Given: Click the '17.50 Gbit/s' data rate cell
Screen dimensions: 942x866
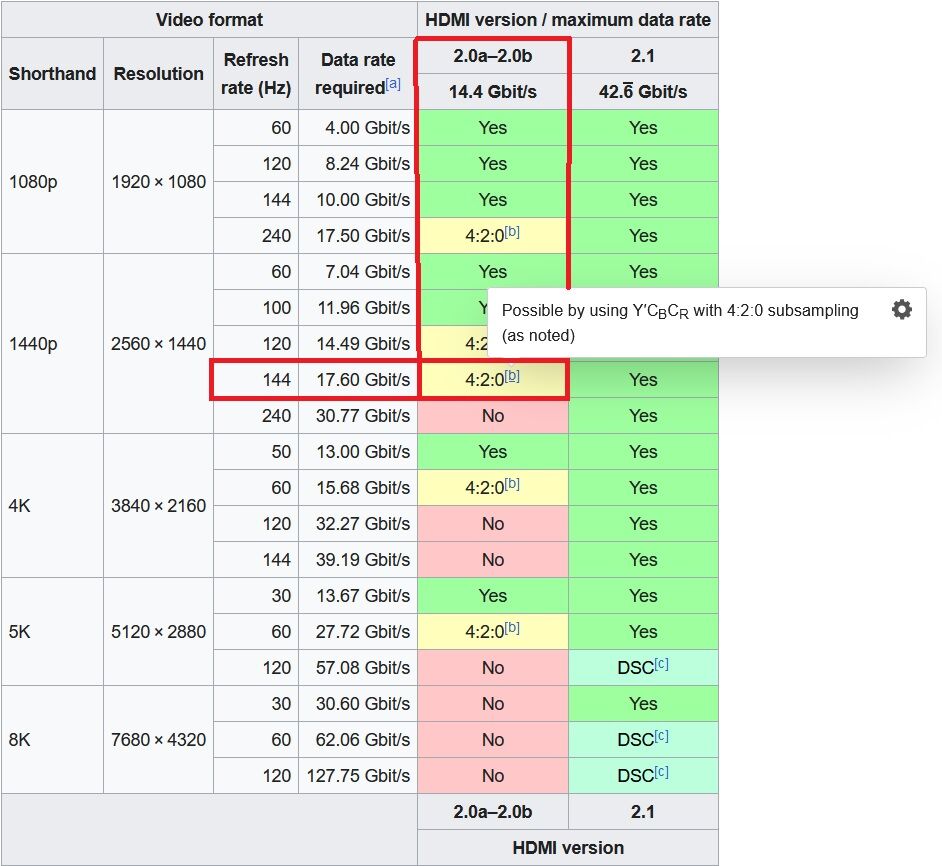Looking at the screenshot, I should point(358,236).
